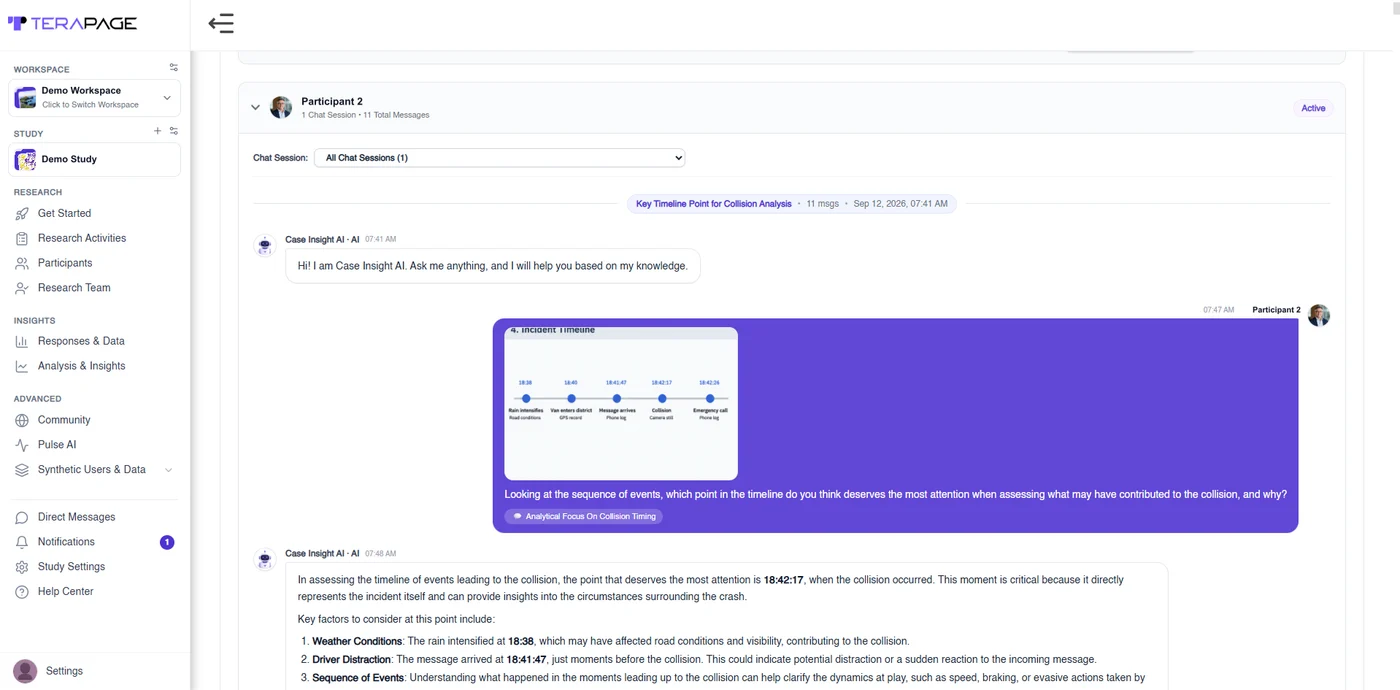Screen dimensions: 1400x690
Task: Open the Demo Workspace switcher
Action: (95, 97)
